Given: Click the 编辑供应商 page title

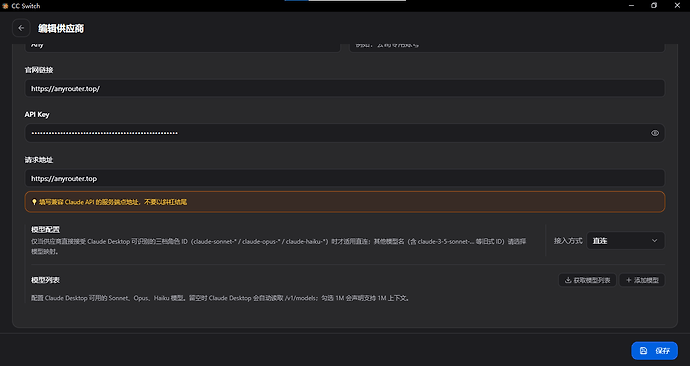Looking at the screenshot, I should click(x=61, y=28).
